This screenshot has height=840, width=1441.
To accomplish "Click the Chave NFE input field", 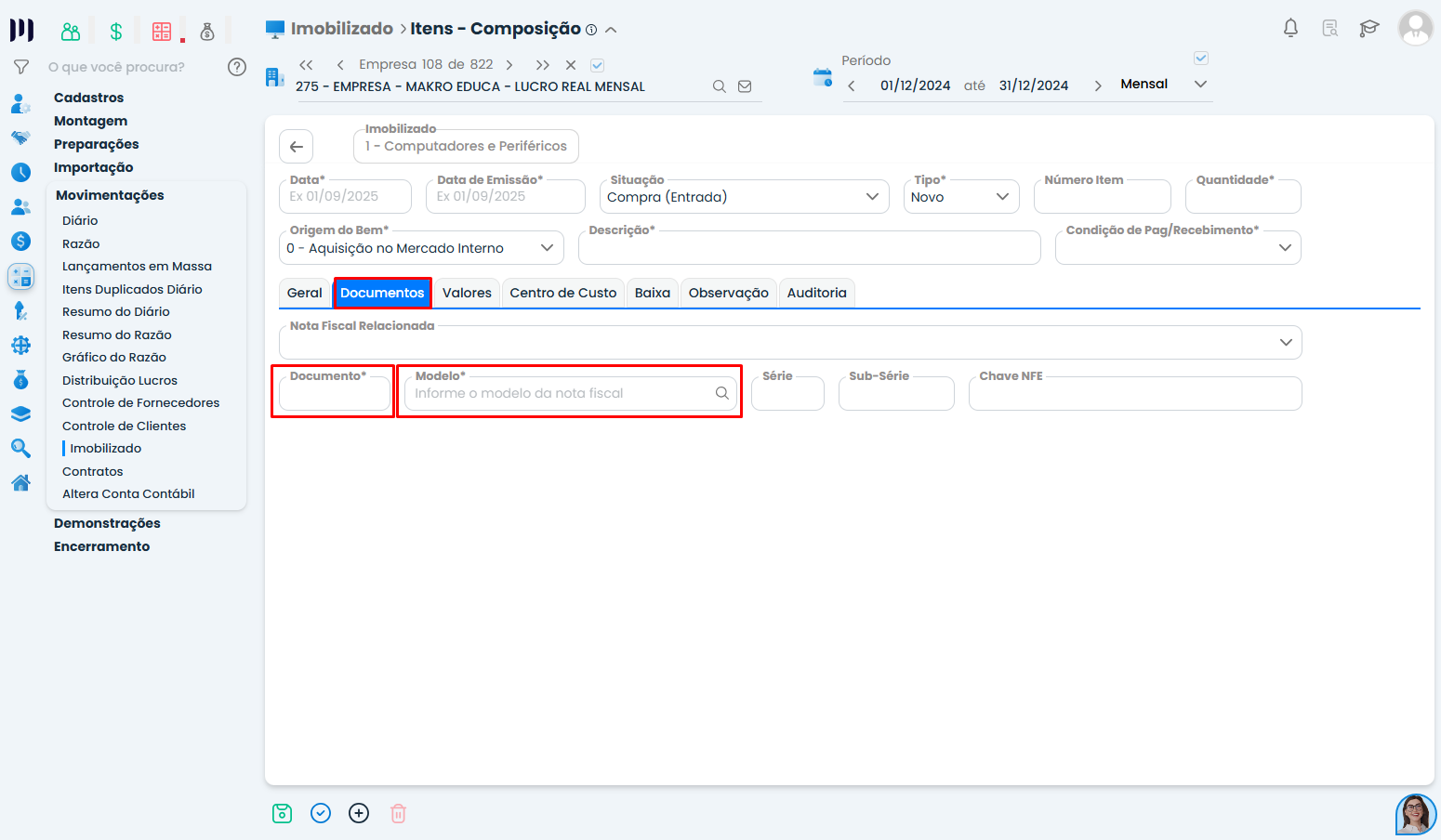I will (x=1134, y=395).
